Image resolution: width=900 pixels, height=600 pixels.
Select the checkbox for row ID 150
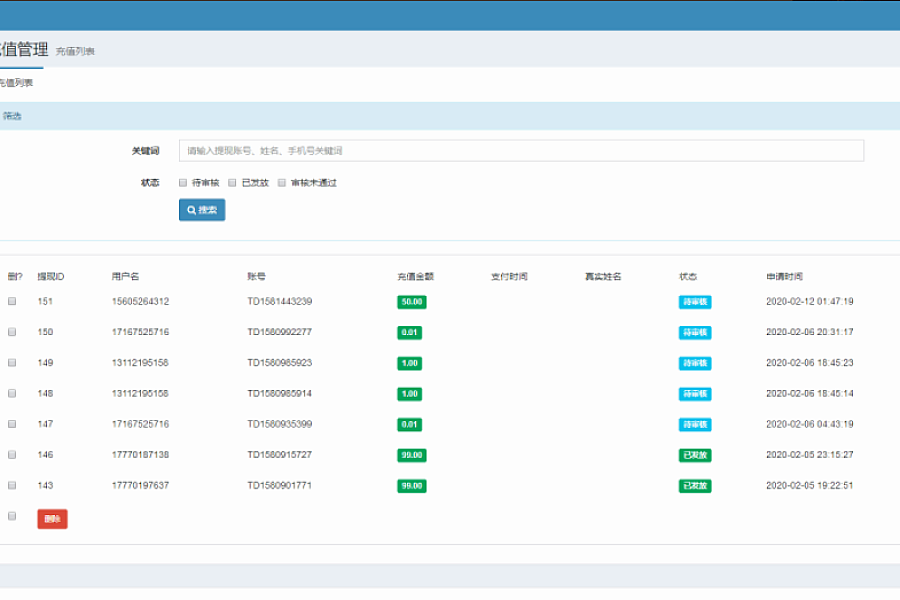coord(12,332)
